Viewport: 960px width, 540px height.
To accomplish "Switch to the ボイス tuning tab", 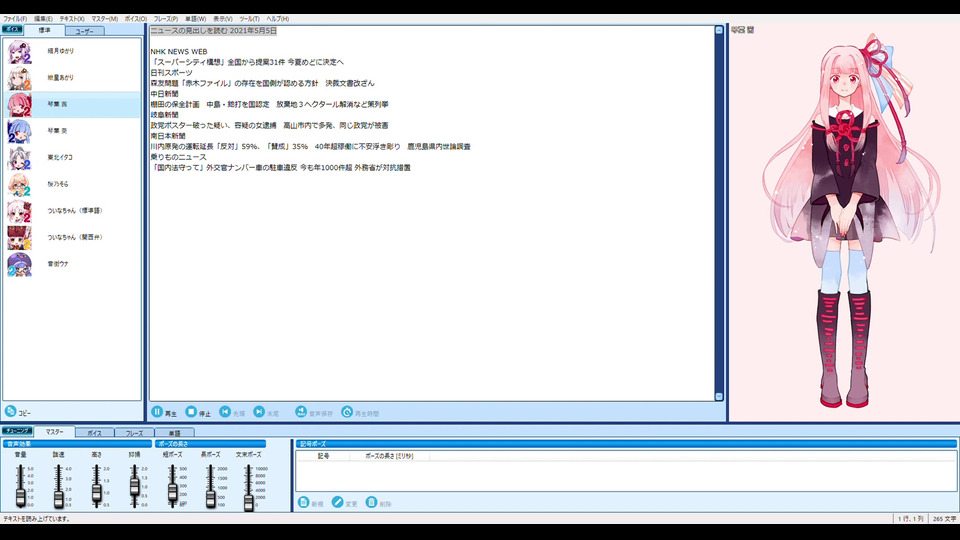I will point(94,433).
